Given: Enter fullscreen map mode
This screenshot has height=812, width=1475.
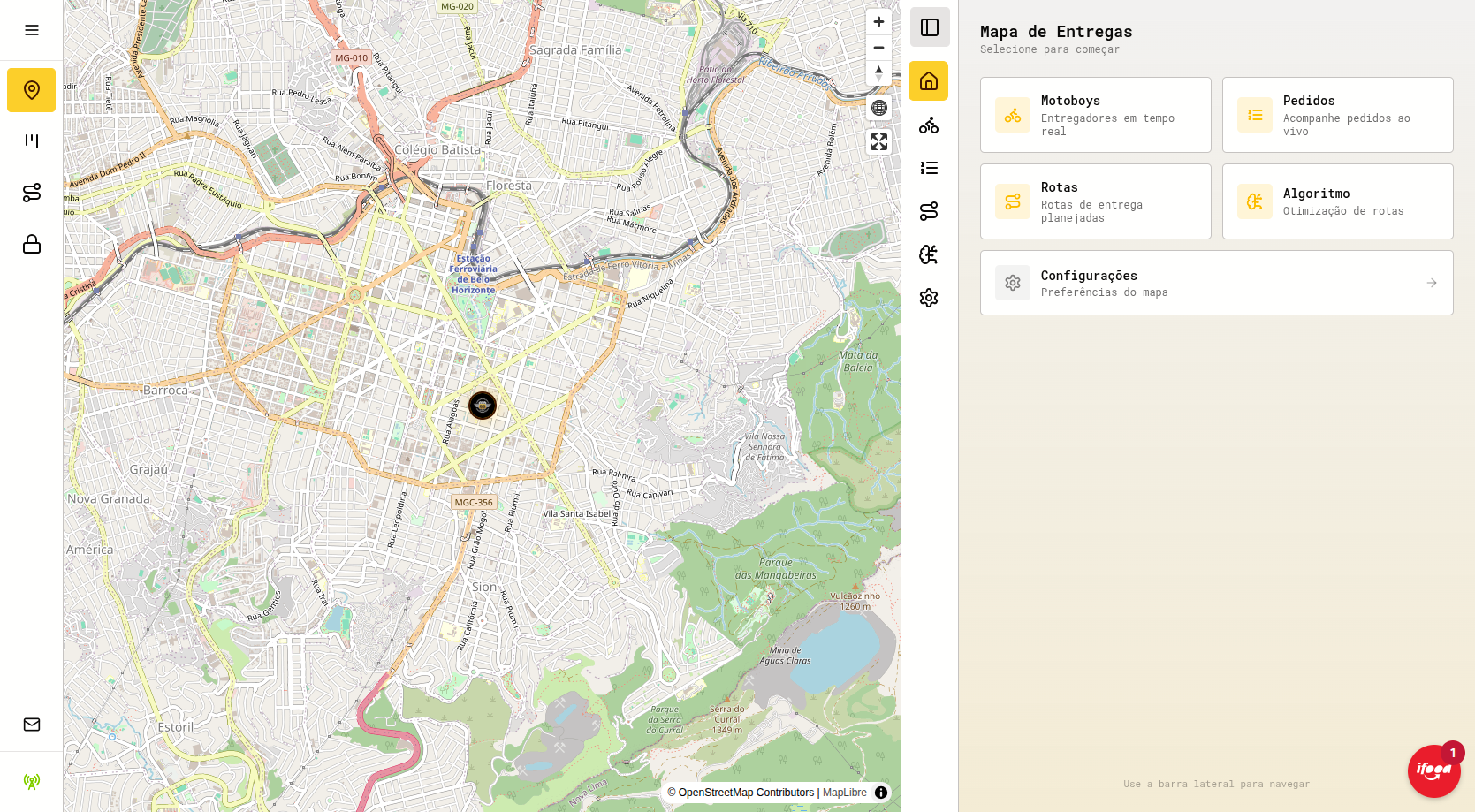Looking at the screenshot, I should coord(878,142).
